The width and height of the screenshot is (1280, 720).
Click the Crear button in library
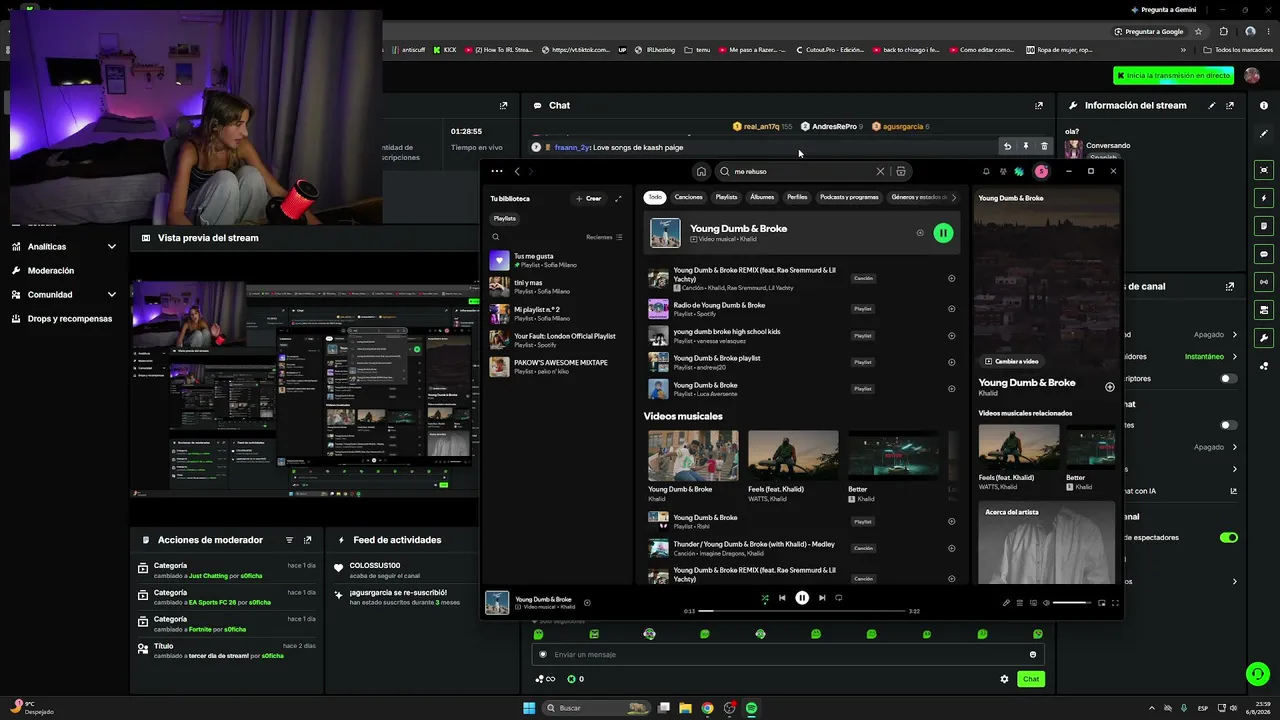tap(588, 198)
